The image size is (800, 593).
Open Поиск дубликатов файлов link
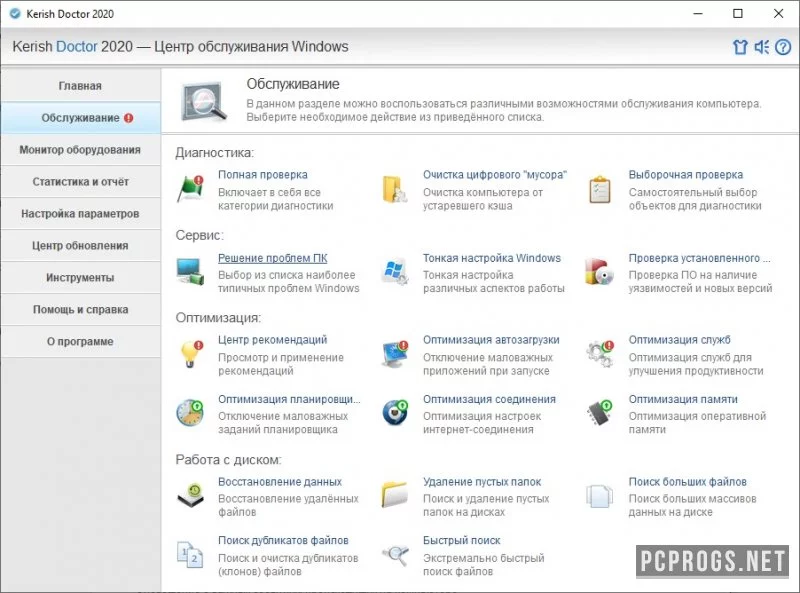point(283,540)
